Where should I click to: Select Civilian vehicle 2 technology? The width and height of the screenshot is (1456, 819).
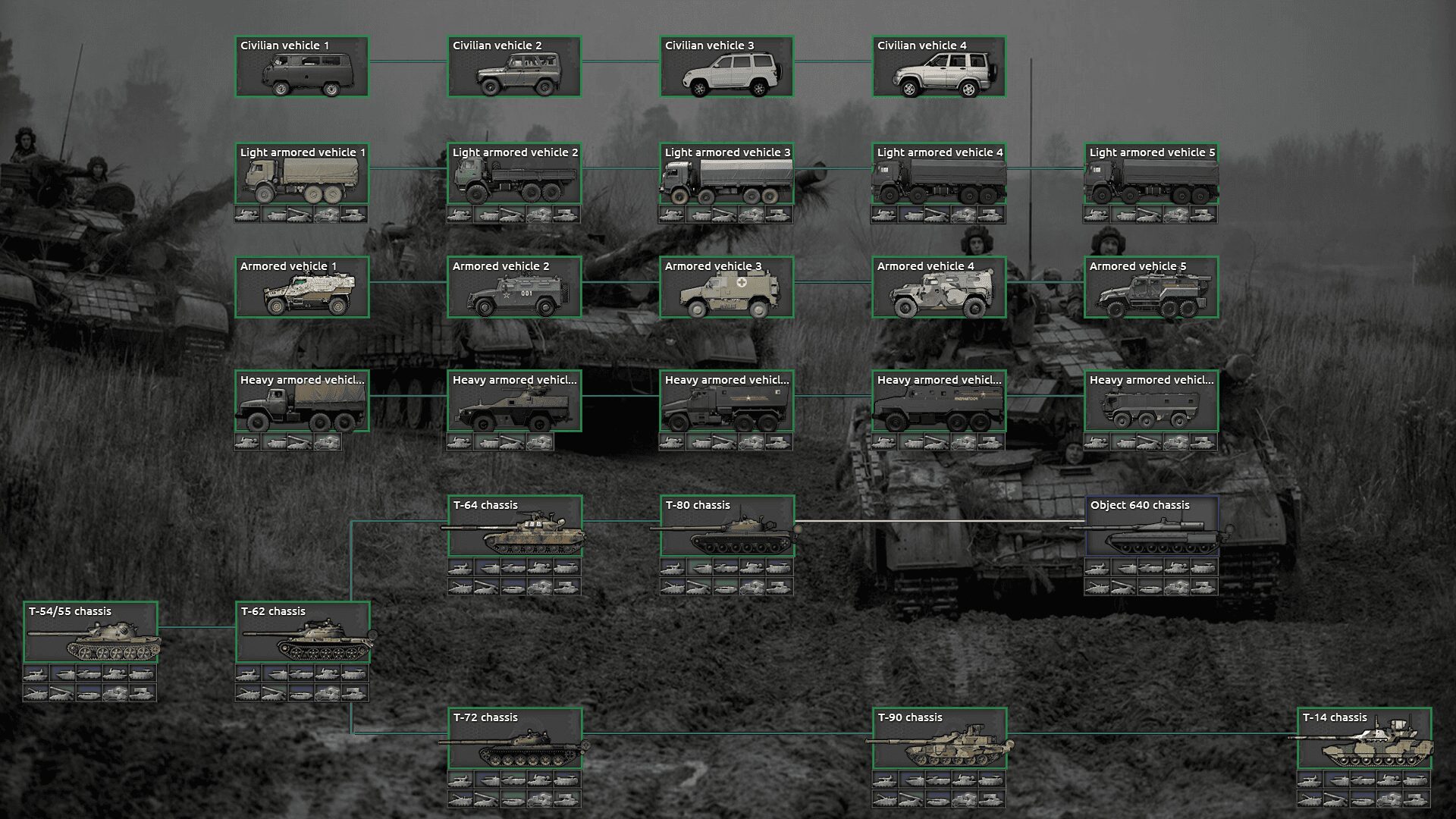pos(514,67)
